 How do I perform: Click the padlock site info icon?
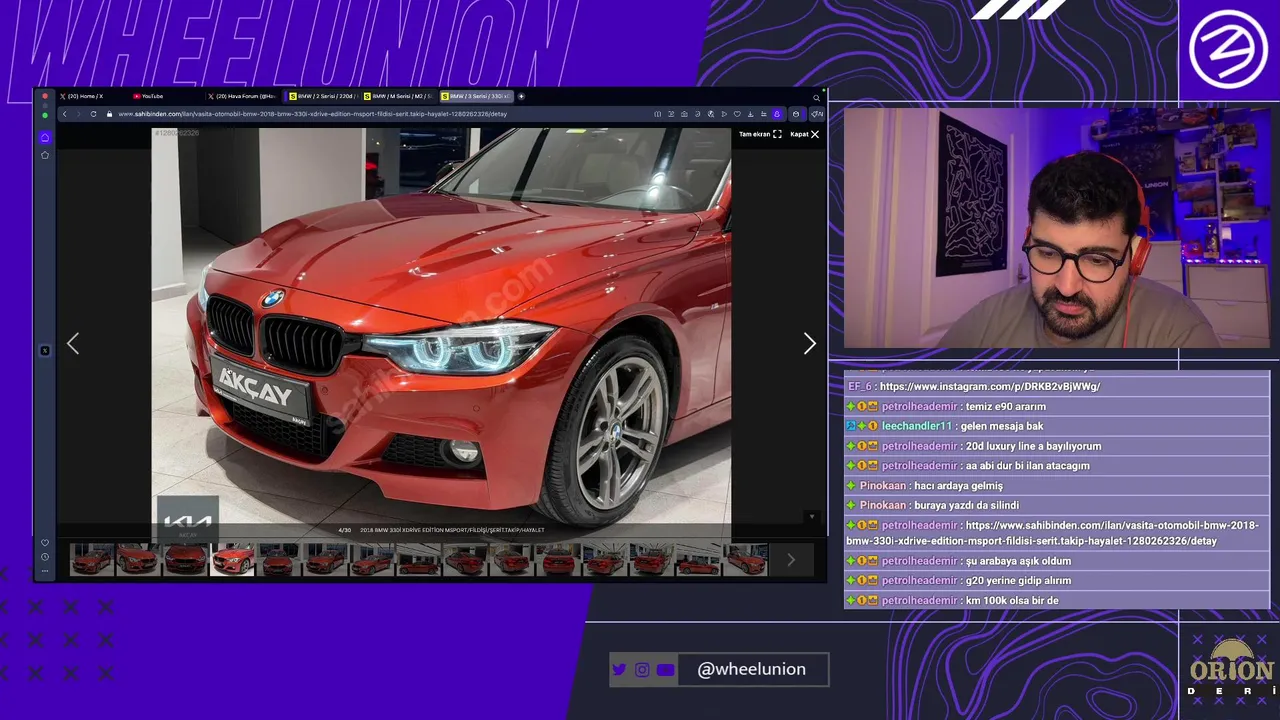[x=109, y=114]
